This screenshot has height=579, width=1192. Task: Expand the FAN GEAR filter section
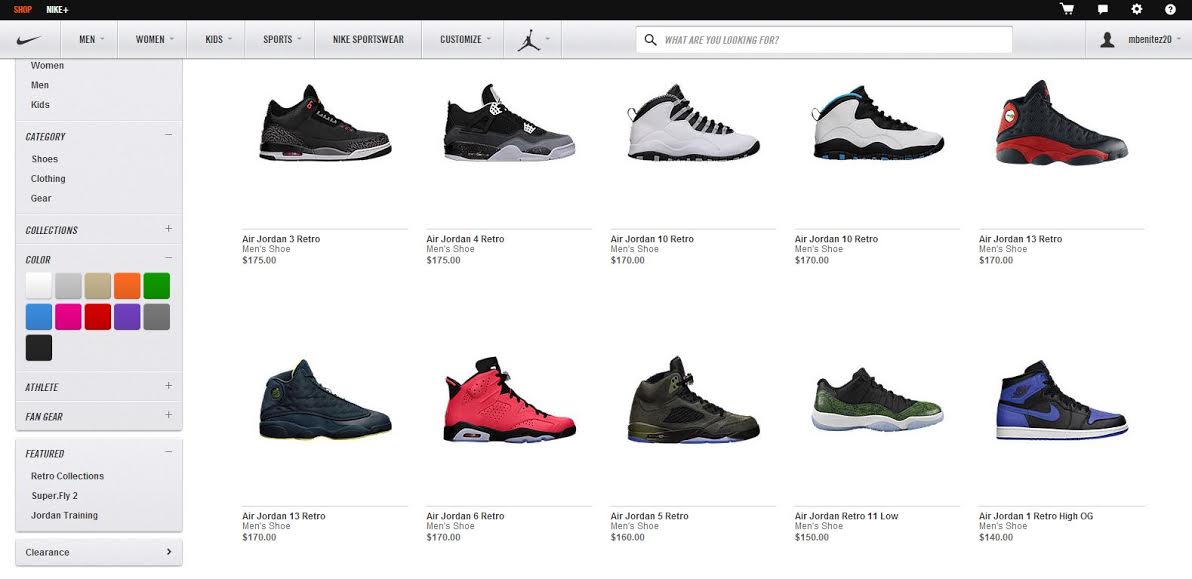169,416
